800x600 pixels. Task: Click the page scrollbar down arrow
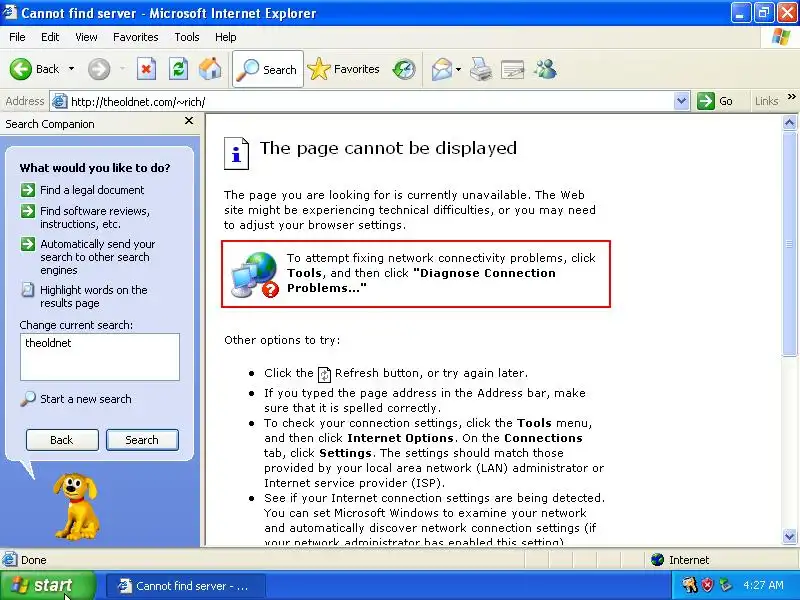point(789,536)
